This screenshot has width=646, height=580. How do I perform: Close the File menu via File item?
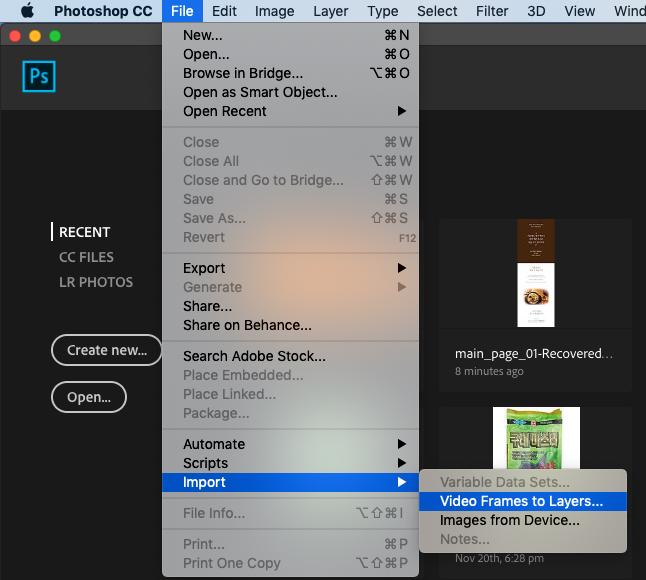[x=182, y=11]
